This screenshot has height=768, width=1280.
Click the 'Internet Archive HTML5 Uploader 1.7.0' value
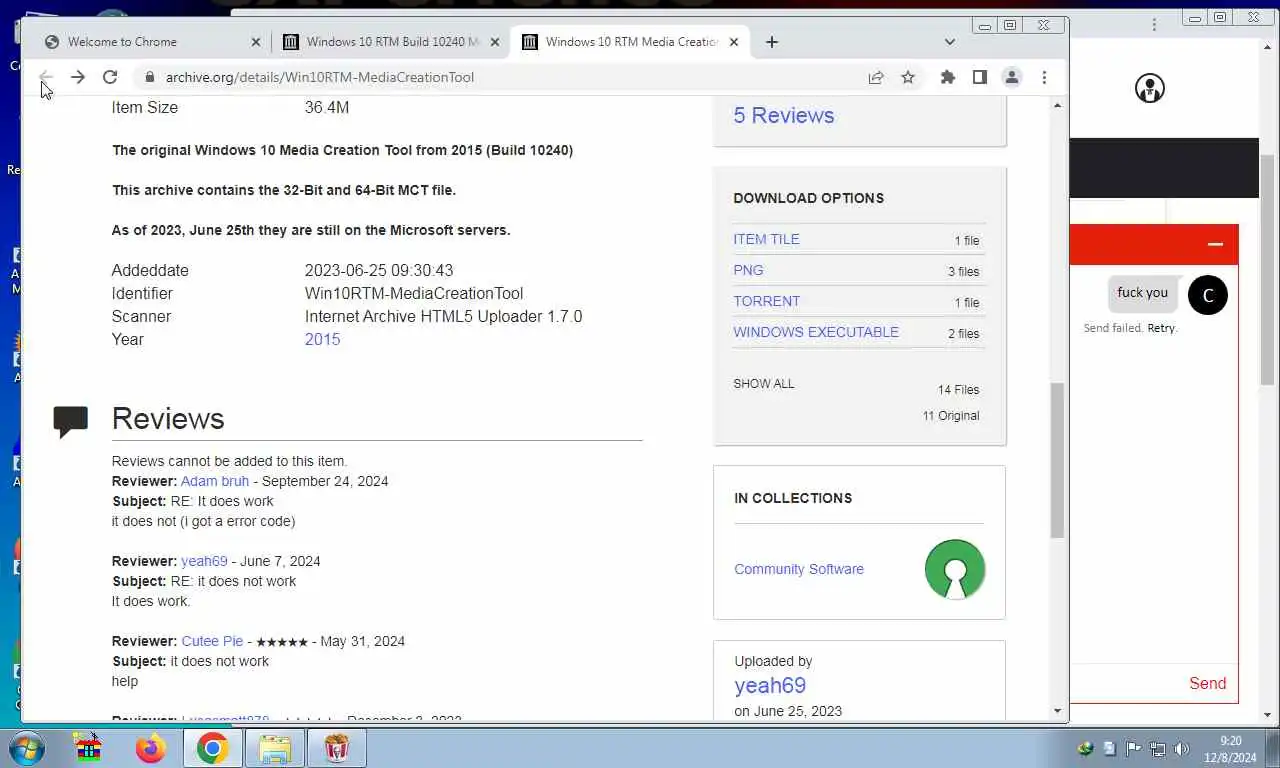pos(444,316)
